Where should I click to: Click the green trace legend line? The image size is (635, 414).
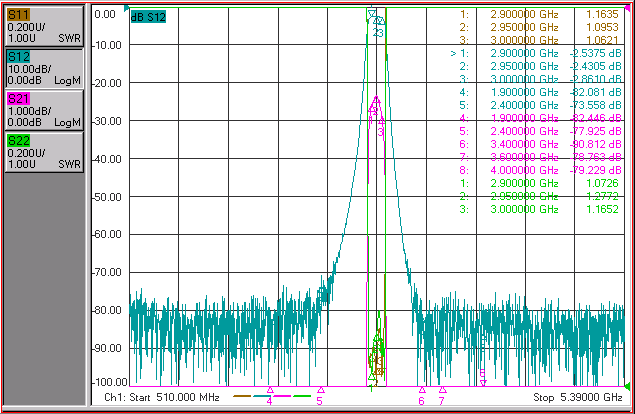[302, 396]
